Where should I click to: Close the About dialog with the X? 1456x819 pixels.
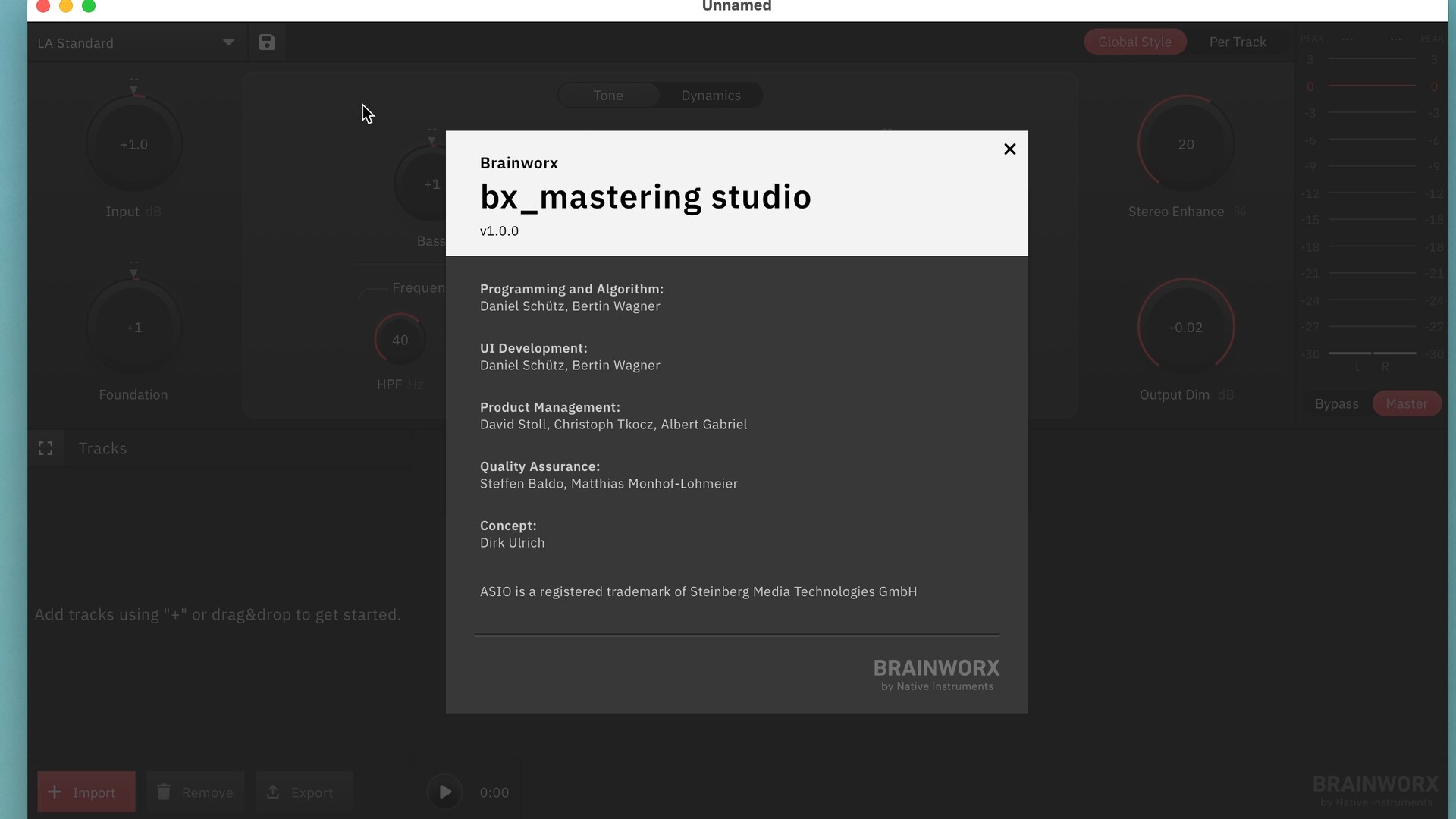(1009, 149)
